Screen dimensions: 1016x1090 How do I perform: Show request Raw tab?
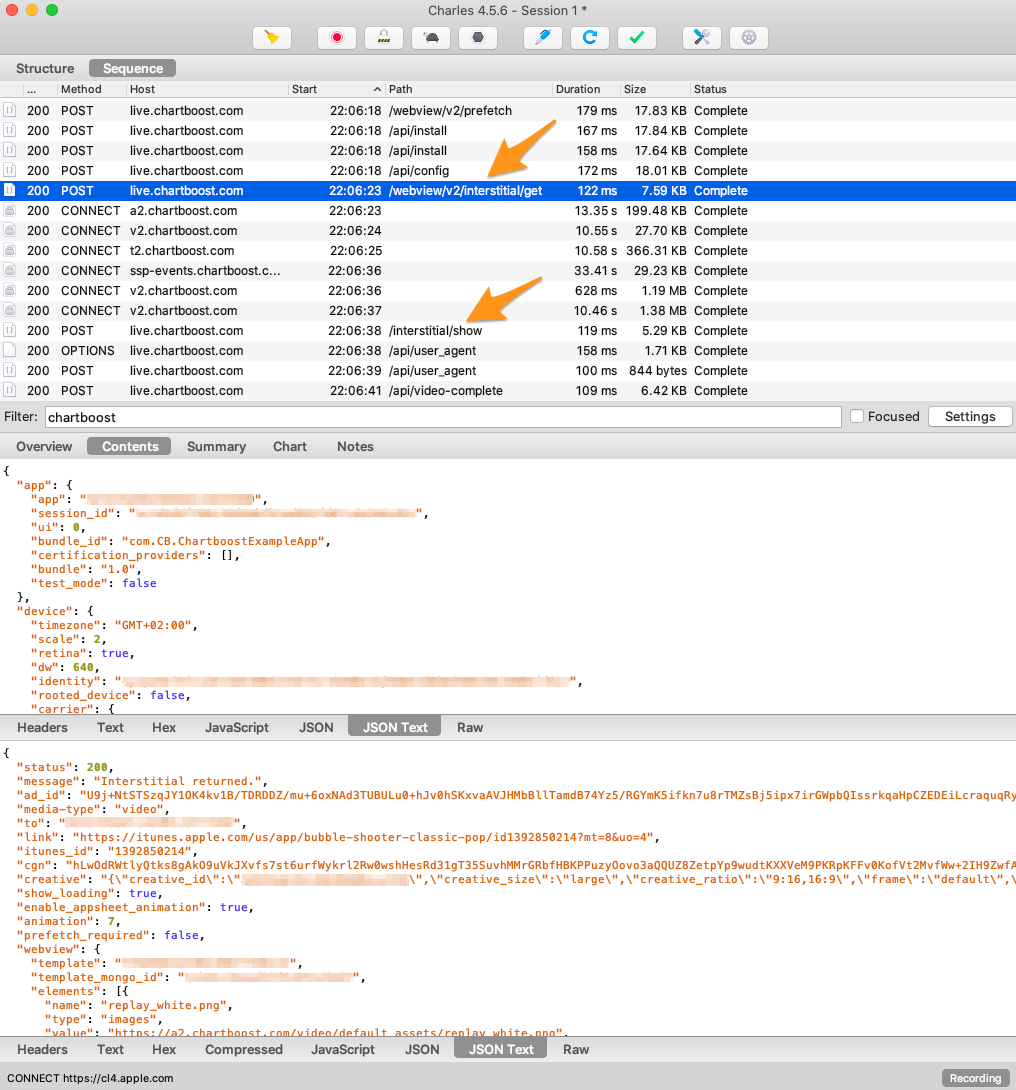470,727
